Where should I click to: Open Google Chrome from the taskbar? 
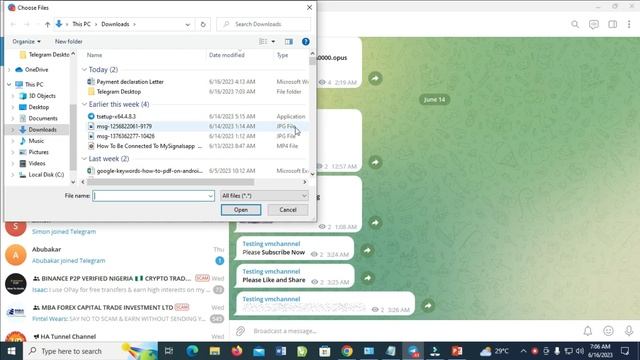point(347,351)
